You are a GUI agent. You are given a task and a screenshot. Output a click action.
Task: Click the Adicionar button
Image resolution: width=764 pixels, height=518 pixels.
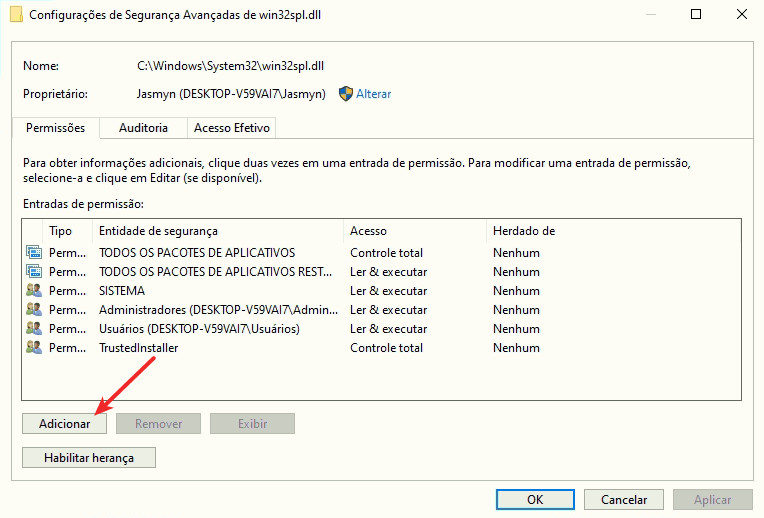[x=64, y=423]
